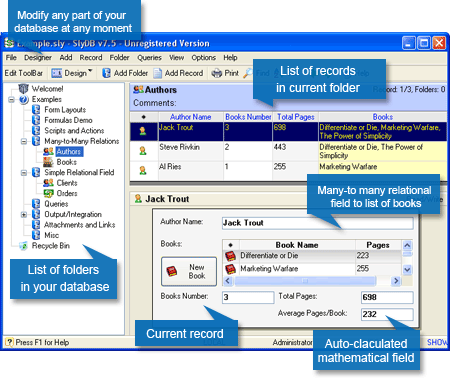Screen dimensions: 450x378
Task: Collapse Many-to-Many Relations node
Action: [x=24, y=141]
